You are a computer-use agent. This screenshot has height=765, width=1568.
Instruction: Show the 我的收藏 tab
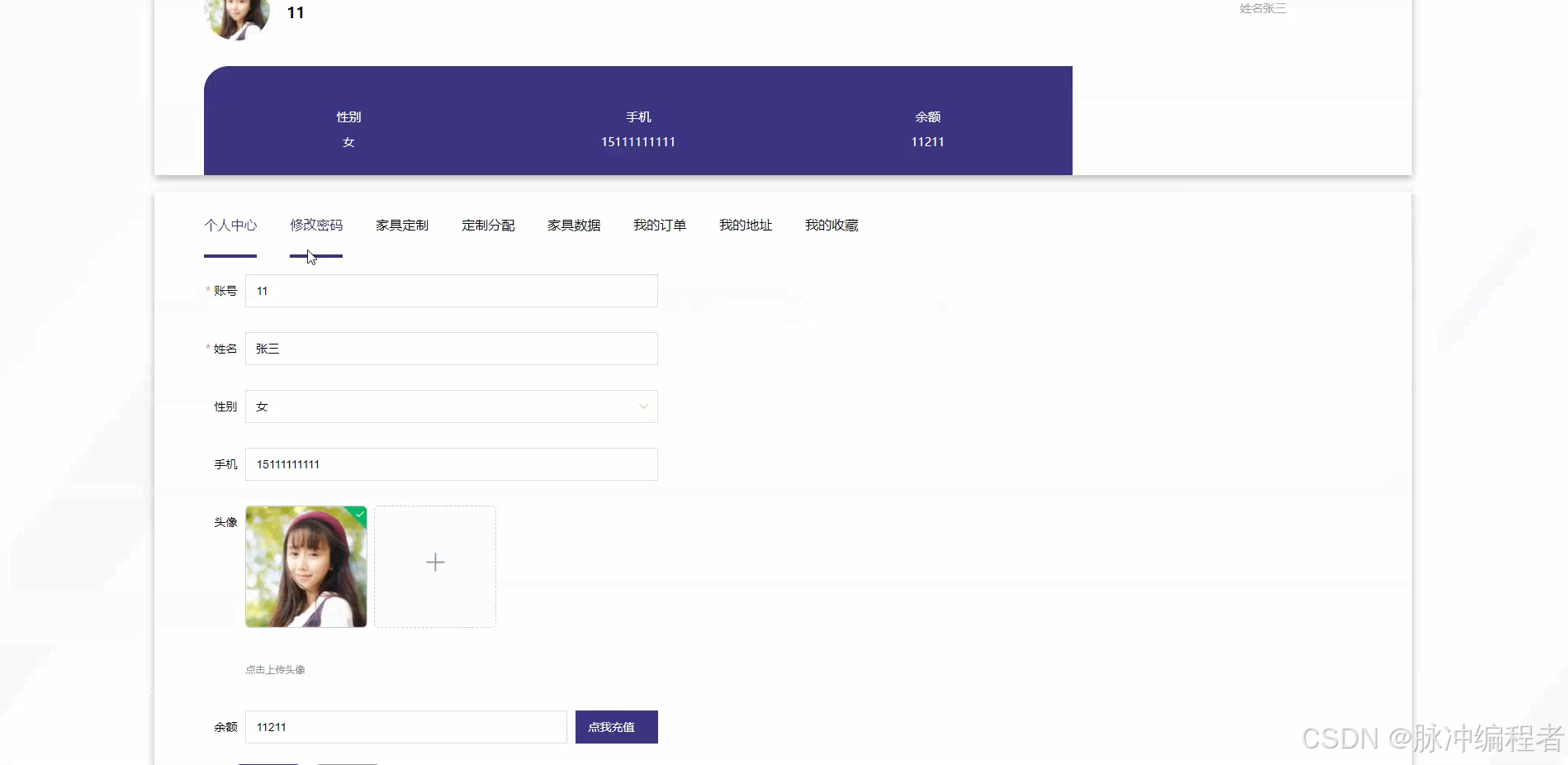point(831,226)
